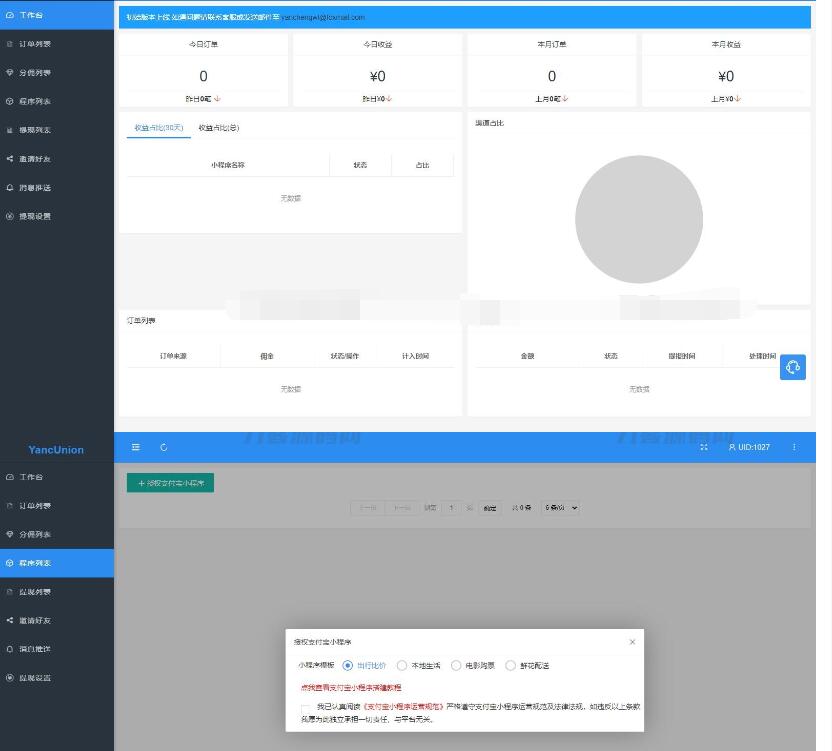This screenshot has width=832, height=751.
Task: Open the red mini program tutorial link
Action: tap(351, 688)
